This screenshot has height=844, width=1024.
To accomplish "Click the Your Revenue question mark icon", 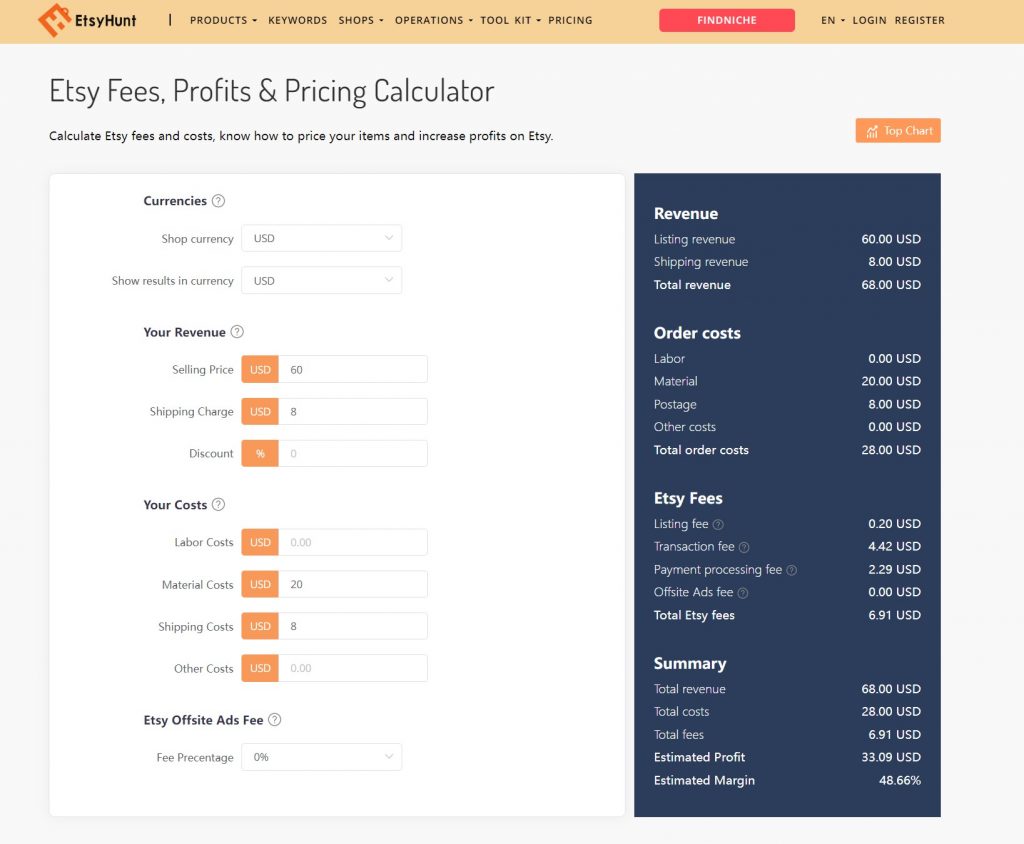I will coord(235,332).
